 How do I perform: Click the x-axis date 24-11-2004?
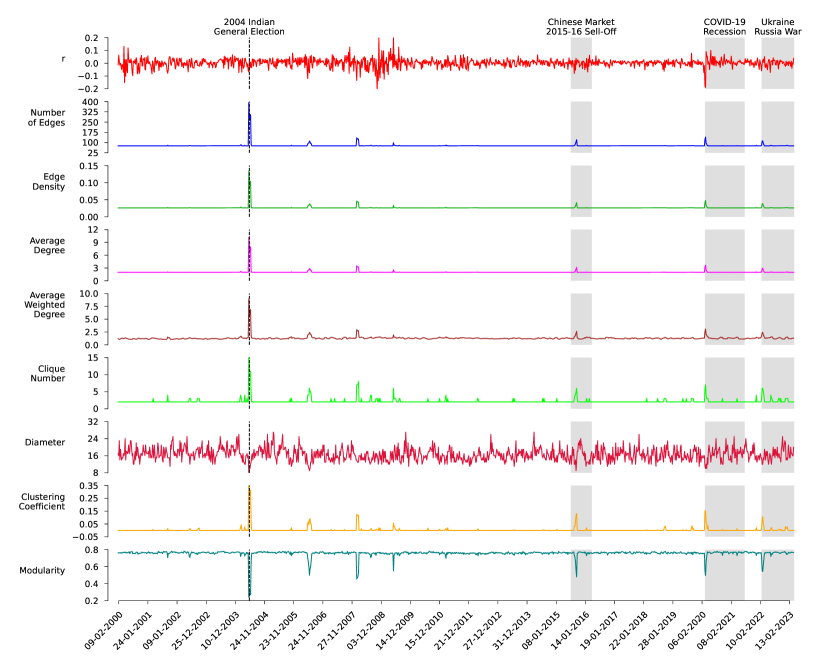pyautogui.click(x=250, y=630)
